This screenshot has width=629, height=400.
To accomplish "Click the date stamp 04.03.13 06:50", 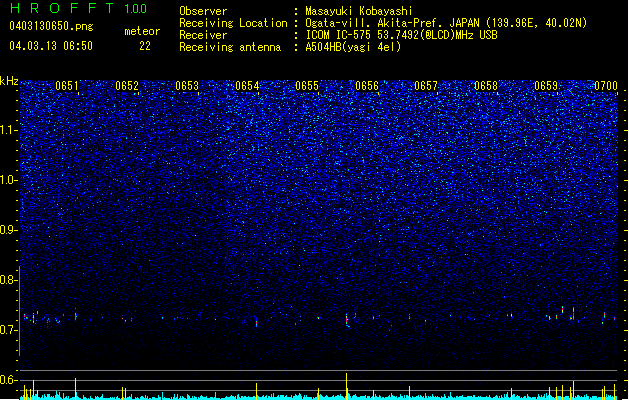I will (x=51, y=46).
